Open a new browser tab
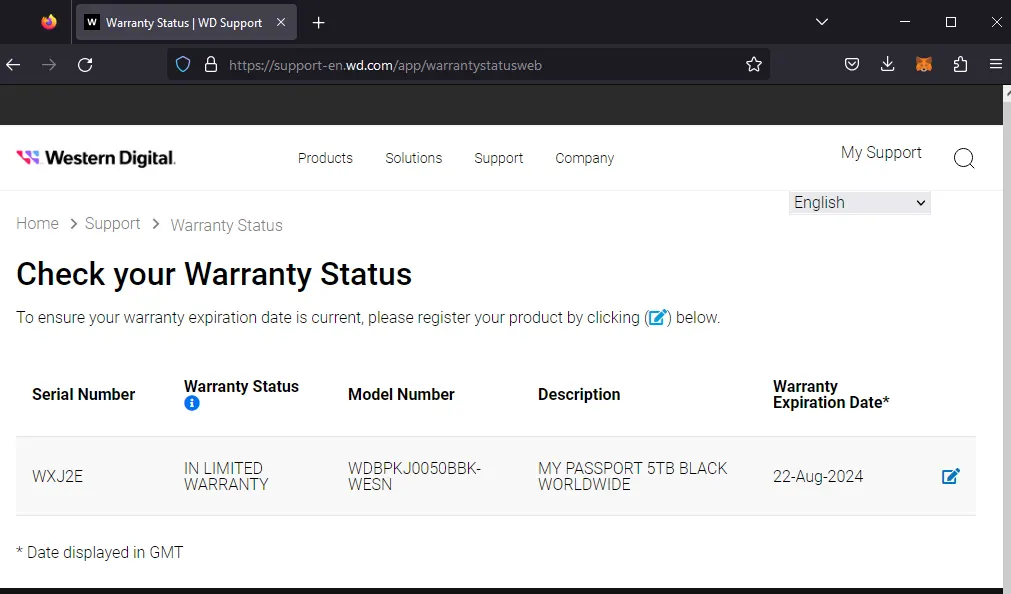Screen dimensions: 1011x594 click(318, 23)
